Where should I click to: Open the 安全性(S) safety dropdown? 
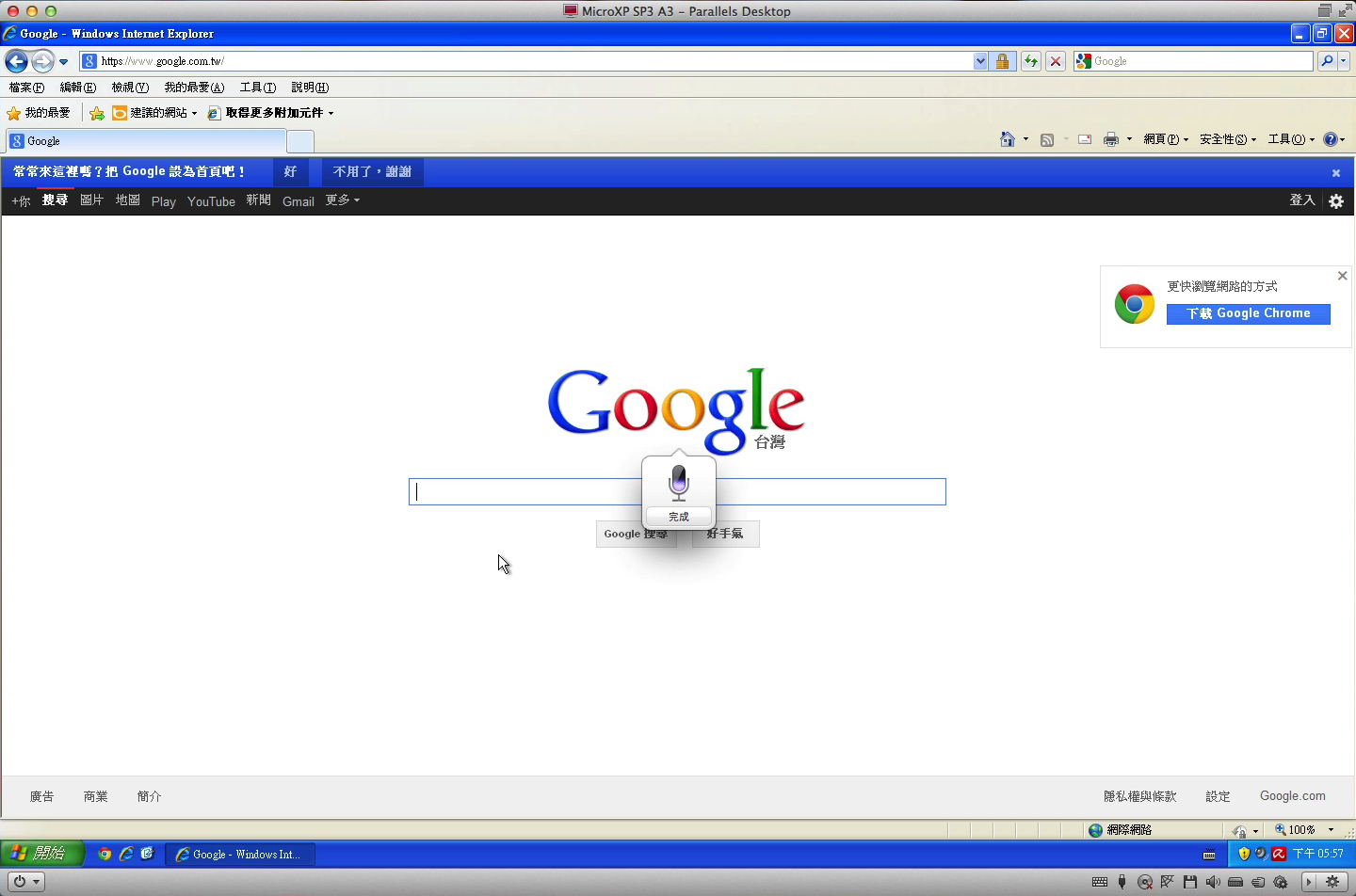(1228, 139)
